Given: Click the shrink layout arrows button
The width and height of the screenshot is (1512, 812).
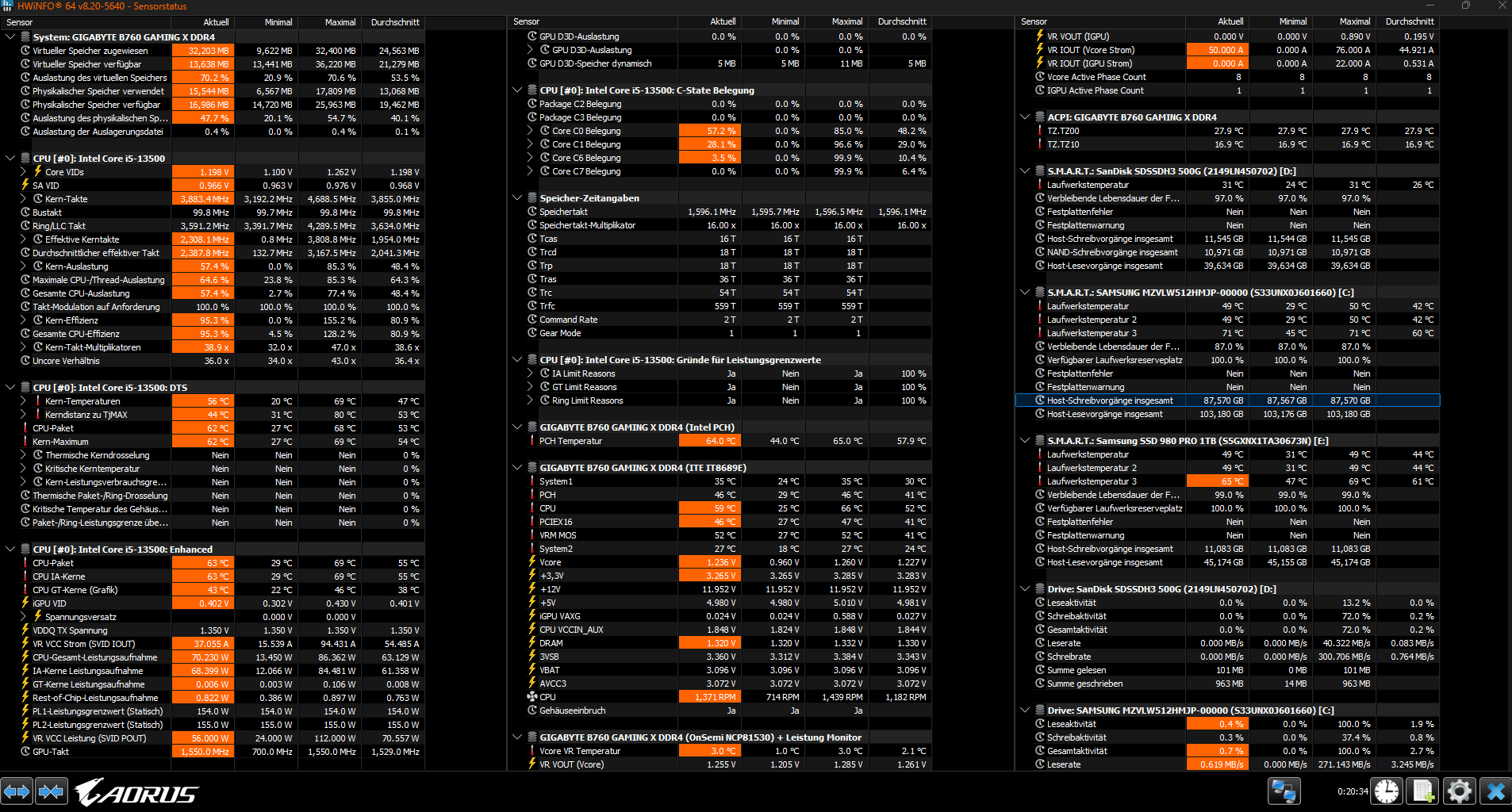Looking at the screenshot, I should tap(51, 791).
